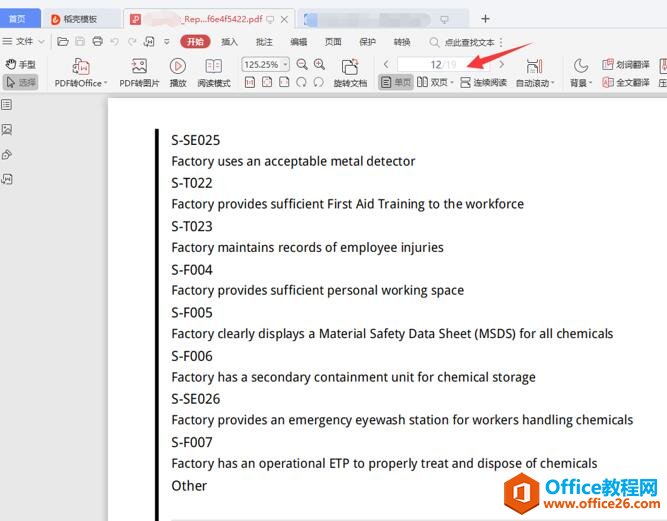Click the quick-access PDF convert icon
Viewport: 667px width, 521px height.
tap(149, 42)
